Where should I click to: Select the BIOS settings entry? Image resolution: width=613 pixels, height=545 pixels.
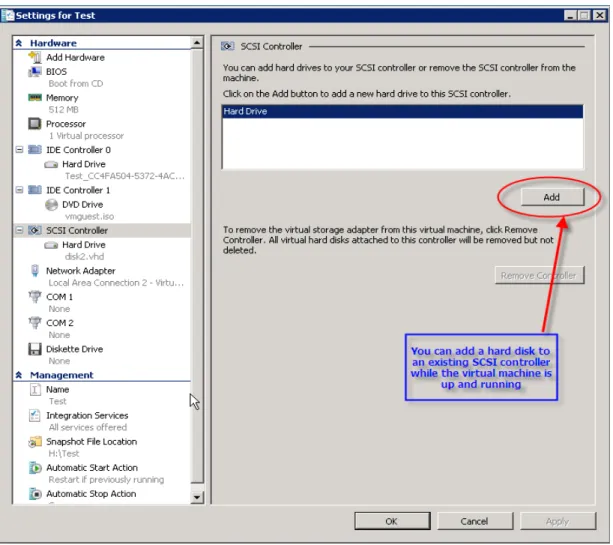click(56, 72)
